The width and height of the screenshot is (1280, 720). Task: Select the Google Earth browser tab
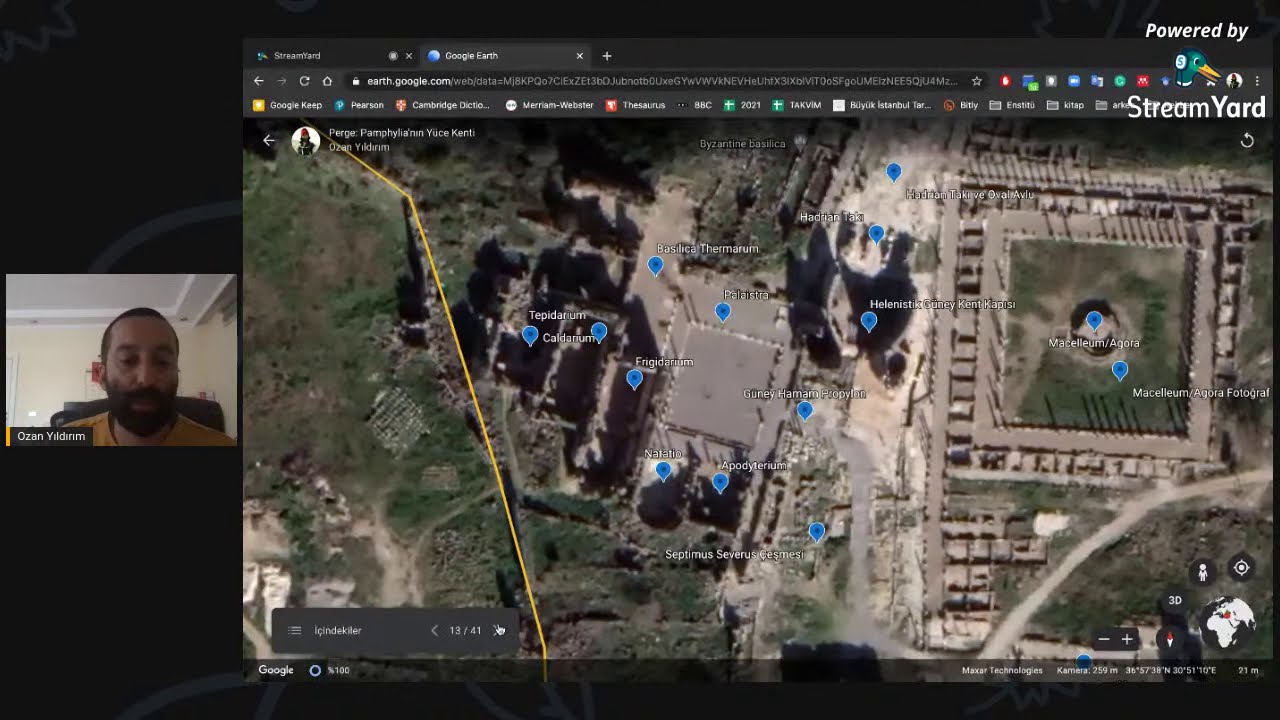505,56
